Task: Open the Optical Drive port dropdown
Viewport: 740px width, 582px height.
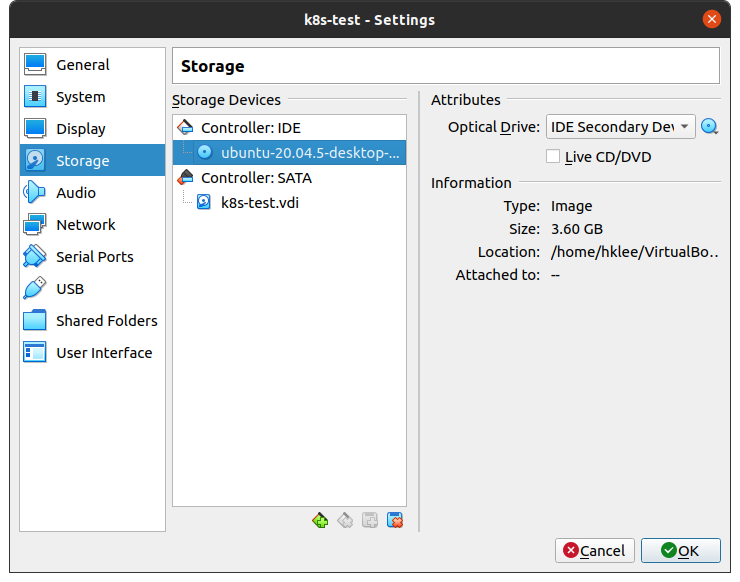Action: (x=621, y=127)
